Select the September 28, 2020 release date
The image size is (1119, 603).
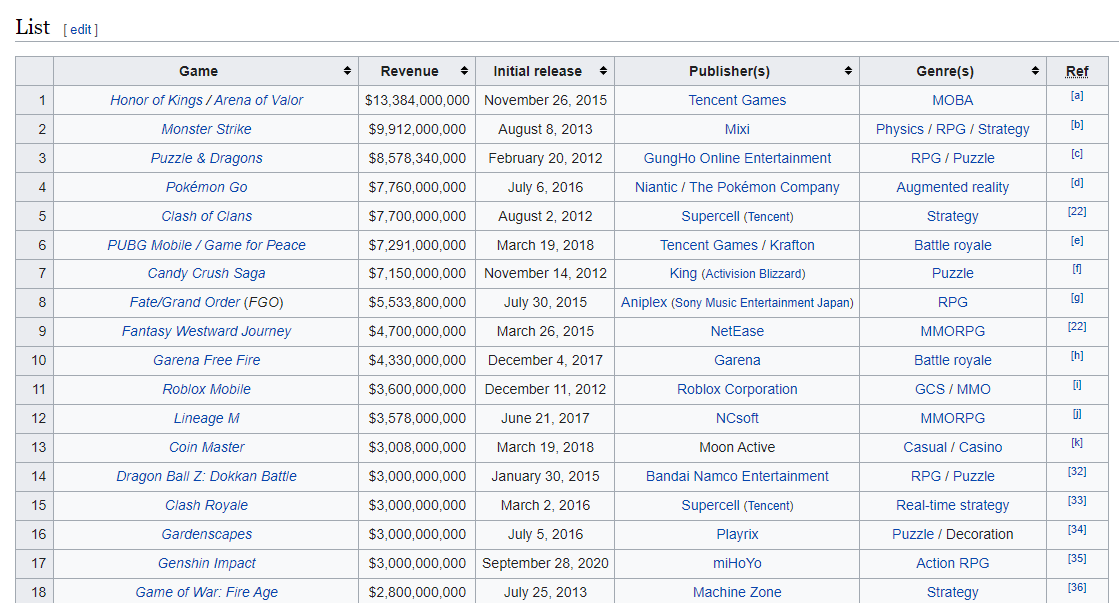pyautogui.click(x=545, y=563)
